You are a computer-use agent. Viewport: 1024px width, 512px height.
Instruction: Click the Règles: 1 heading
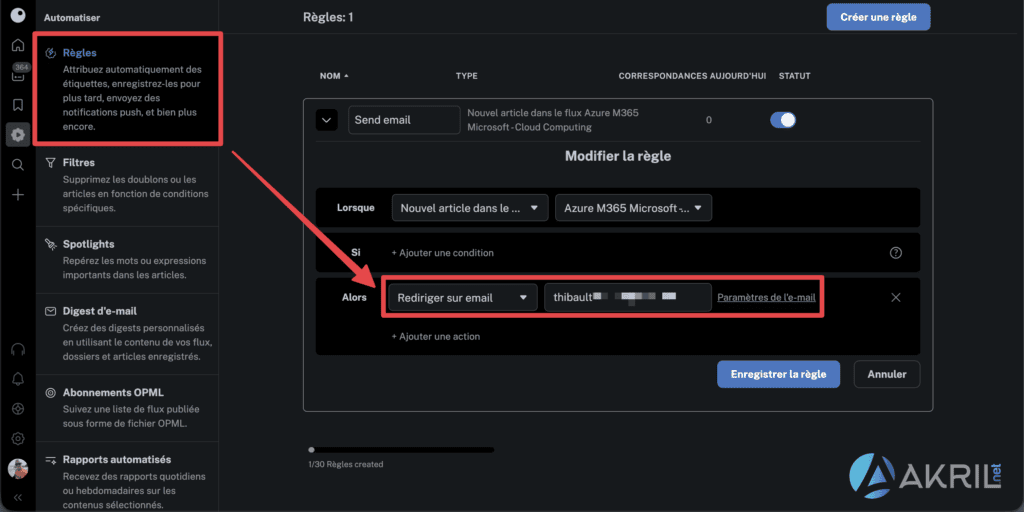point(328,17)
